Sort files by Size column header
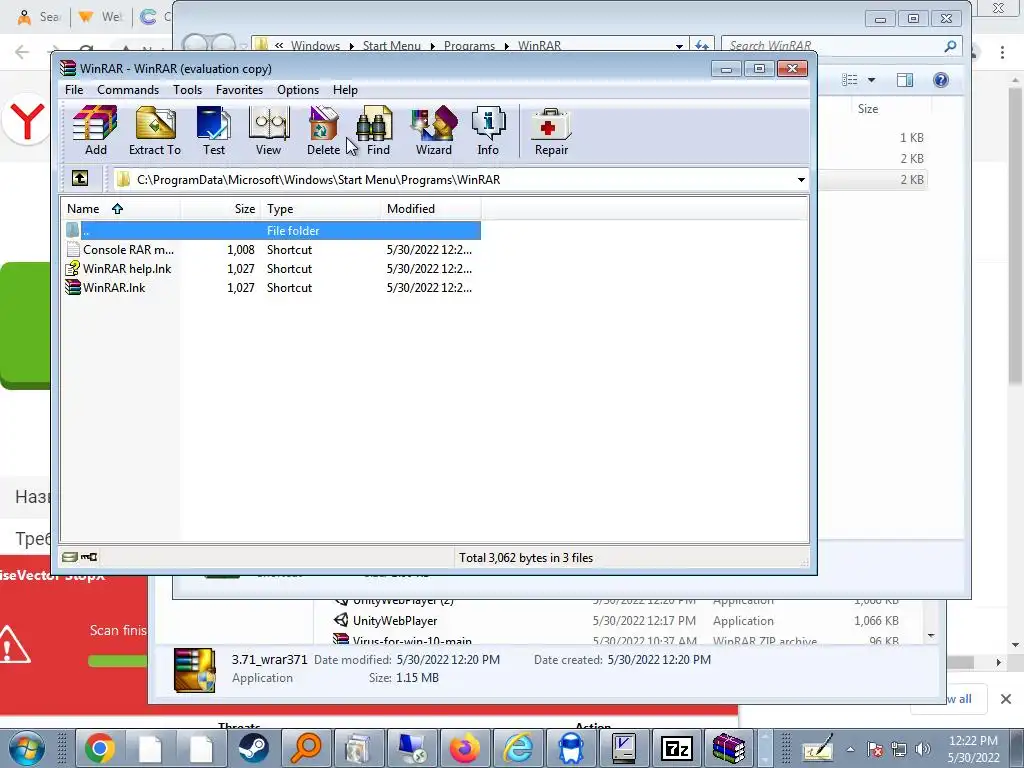 221,209
